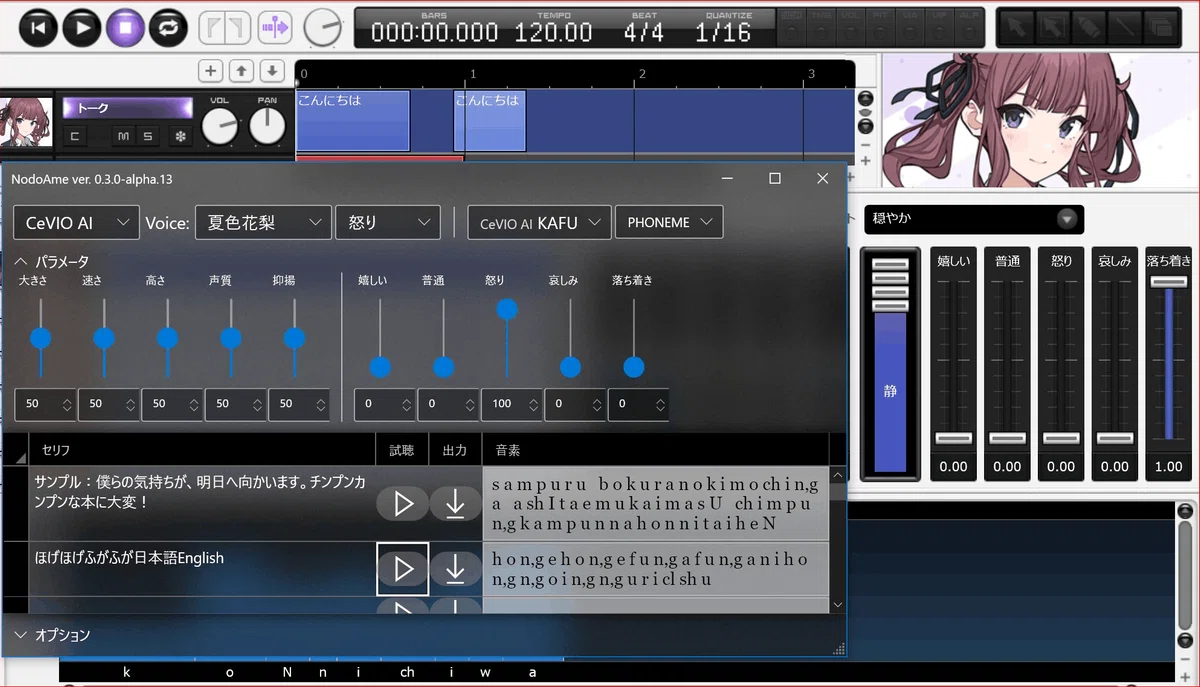This screenshot has height=687, width=1200.
Task: Click the NodoAme table vertical scrollbar down arrow
Action: 838,605
